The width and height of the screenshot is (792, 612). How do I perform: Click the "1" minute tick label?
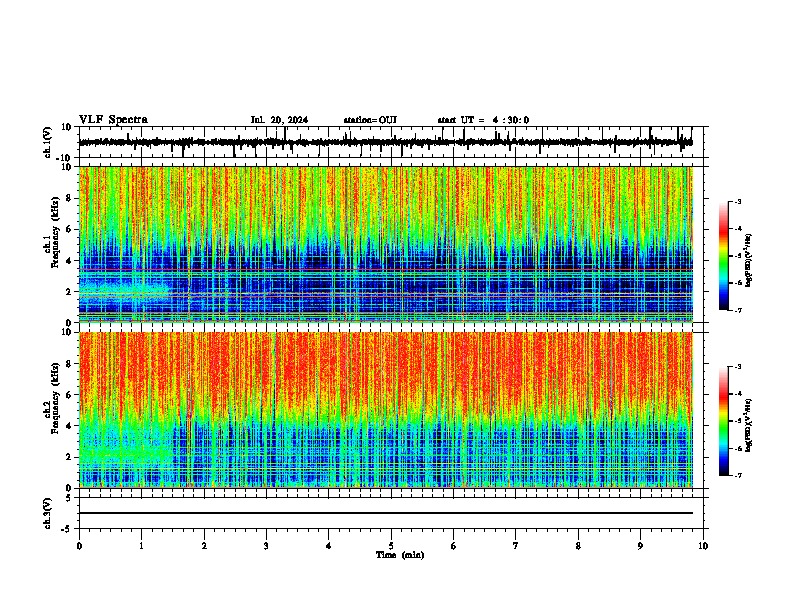(x=142, y=546)
